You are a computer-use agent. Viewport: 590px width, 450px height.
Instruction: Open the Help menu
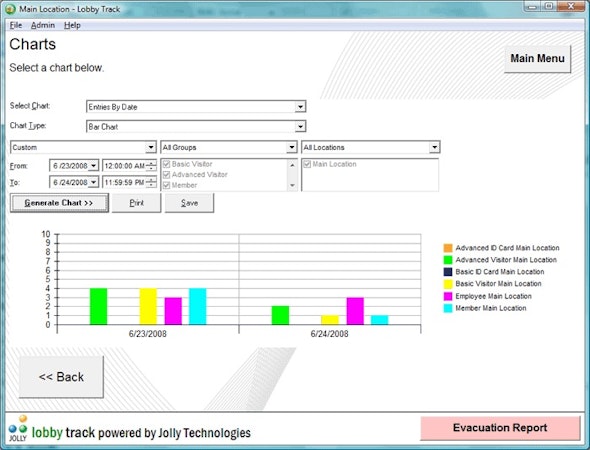(x=72, y=25)
